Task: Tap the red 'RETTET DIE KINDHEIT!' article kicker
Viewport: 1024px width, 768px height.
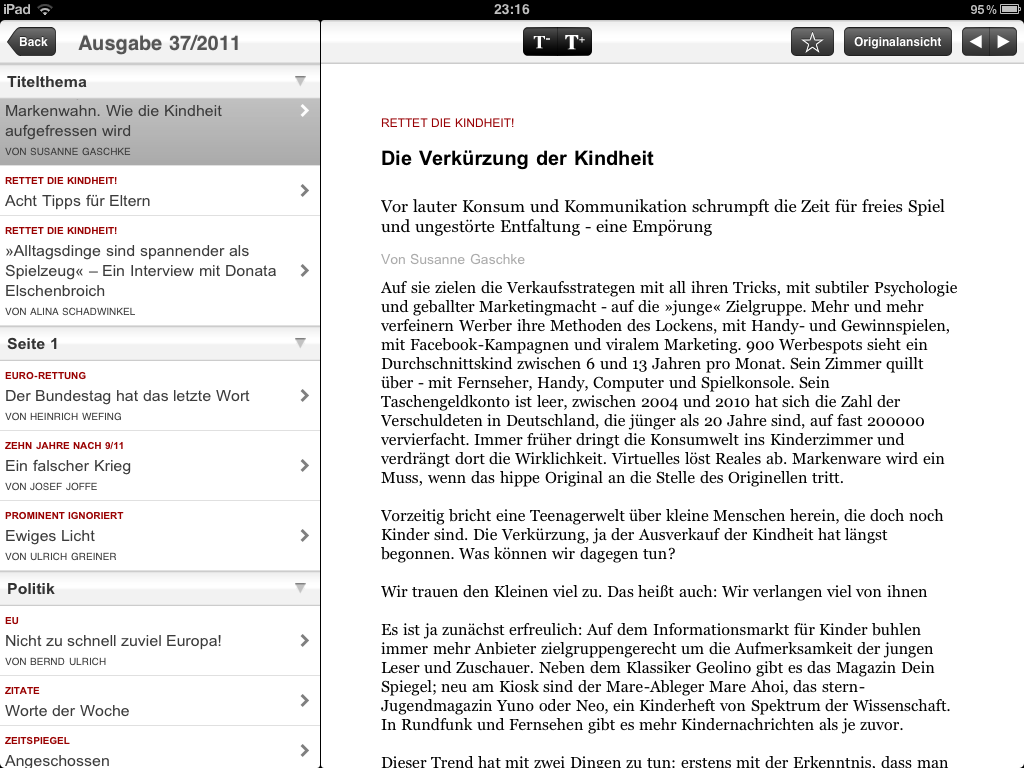Action: click(447, 123)
